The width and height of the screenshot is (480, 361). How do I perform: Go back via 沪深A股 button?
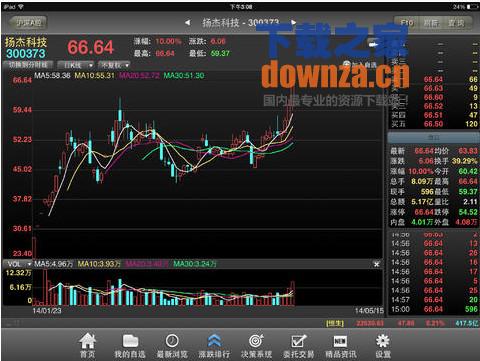pos(28,23)
